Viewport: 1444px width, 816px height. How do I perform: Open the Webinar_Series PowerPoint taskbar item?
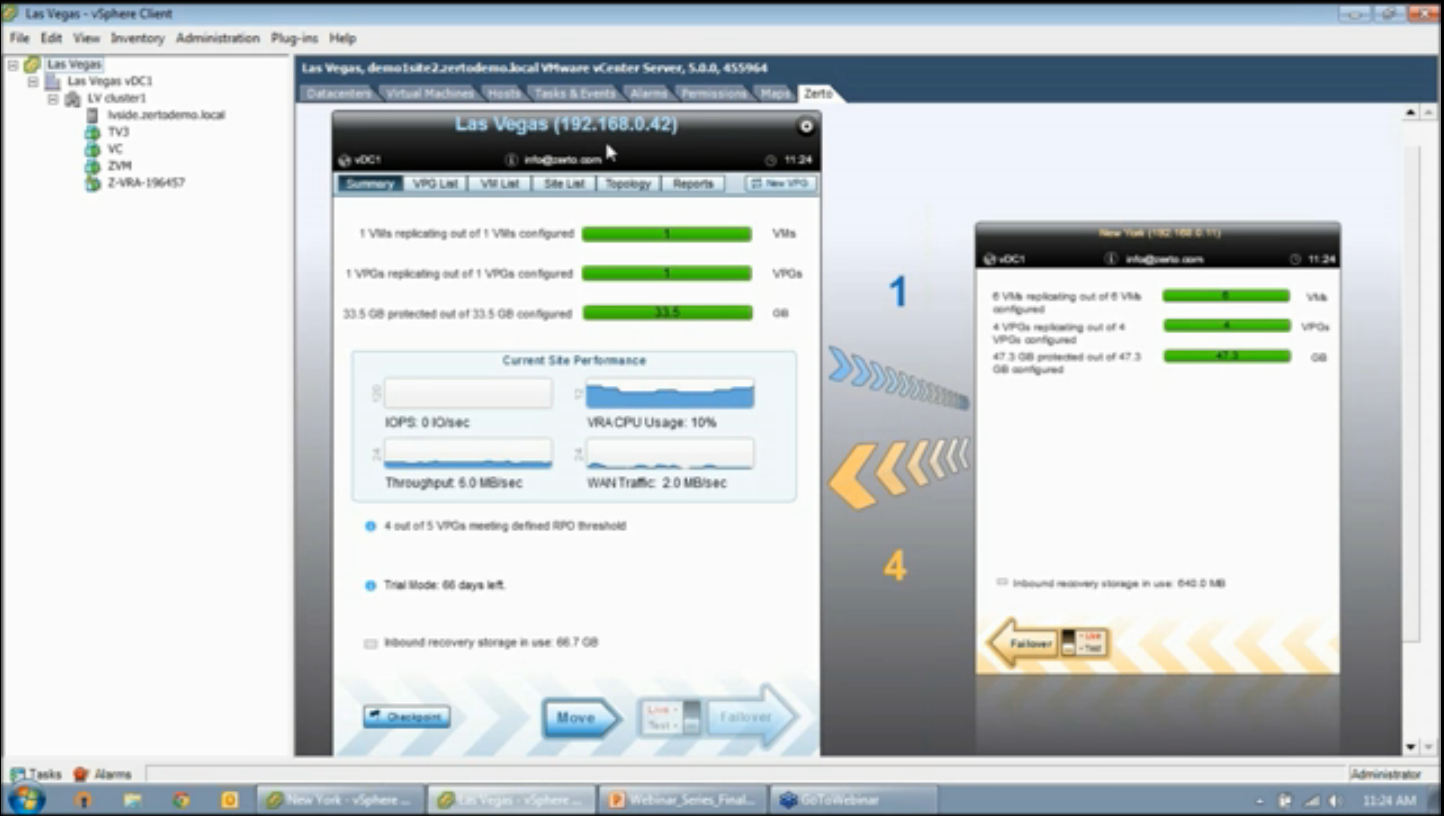[683, 800]
